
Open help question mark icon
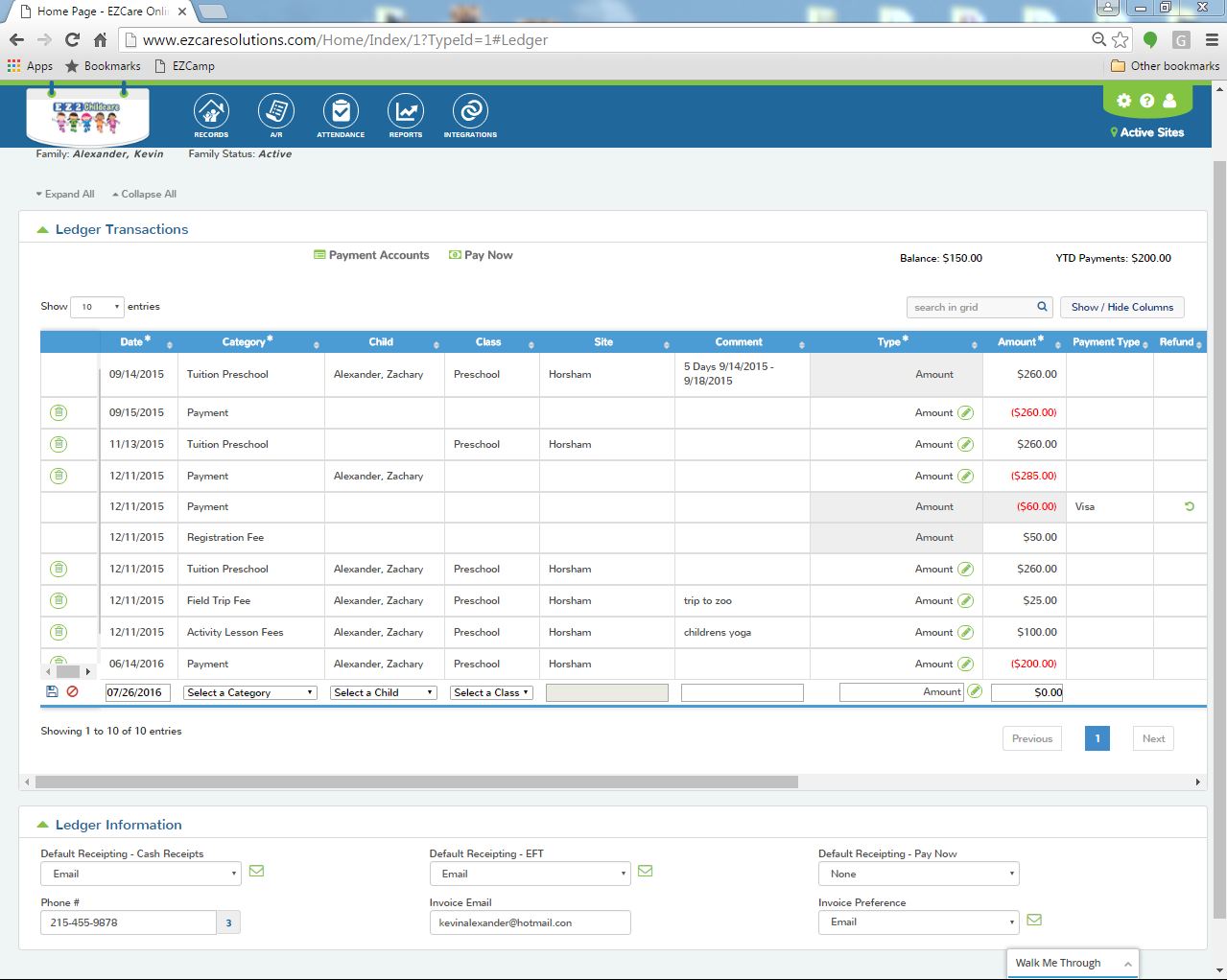click(x=1146, y=101)
